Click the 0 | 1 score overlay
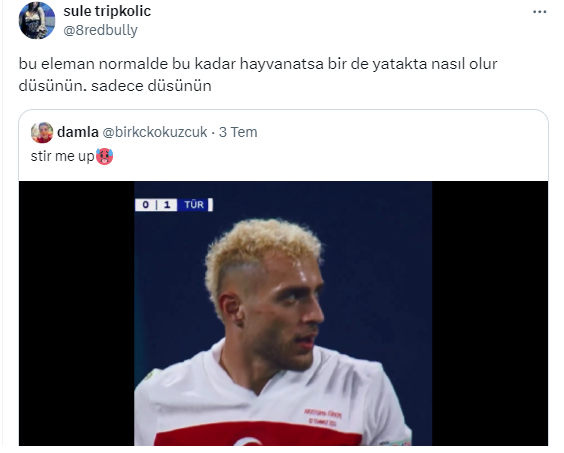 pyautogui.click(x=156, y=205)
